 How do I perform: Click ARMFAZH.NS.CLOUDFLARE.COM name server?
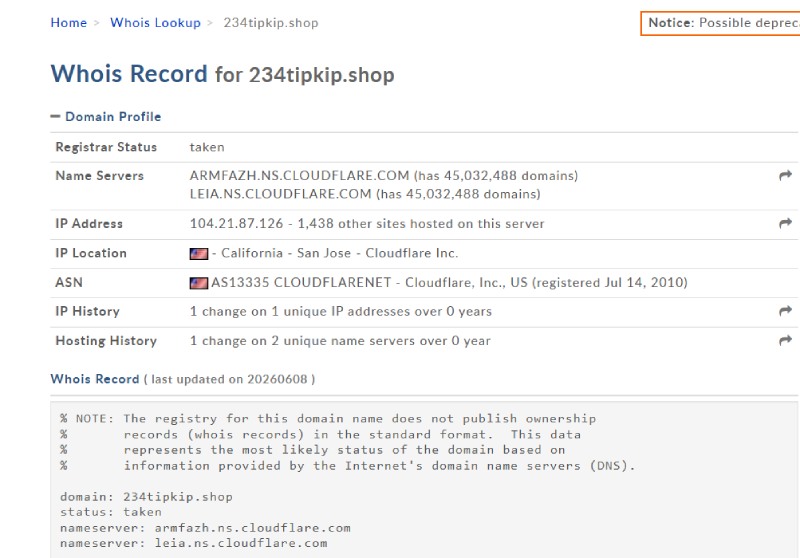coord(299,175)
